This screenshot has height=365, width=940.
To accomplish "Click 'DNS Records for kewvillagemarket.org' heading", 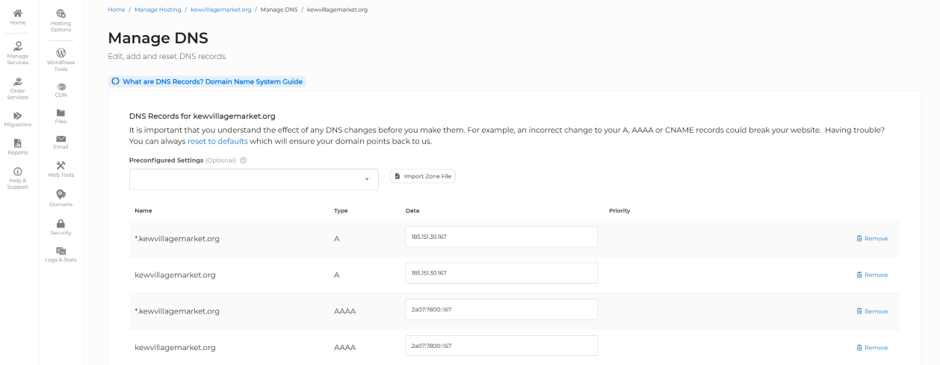I will (x=202, y=116).
